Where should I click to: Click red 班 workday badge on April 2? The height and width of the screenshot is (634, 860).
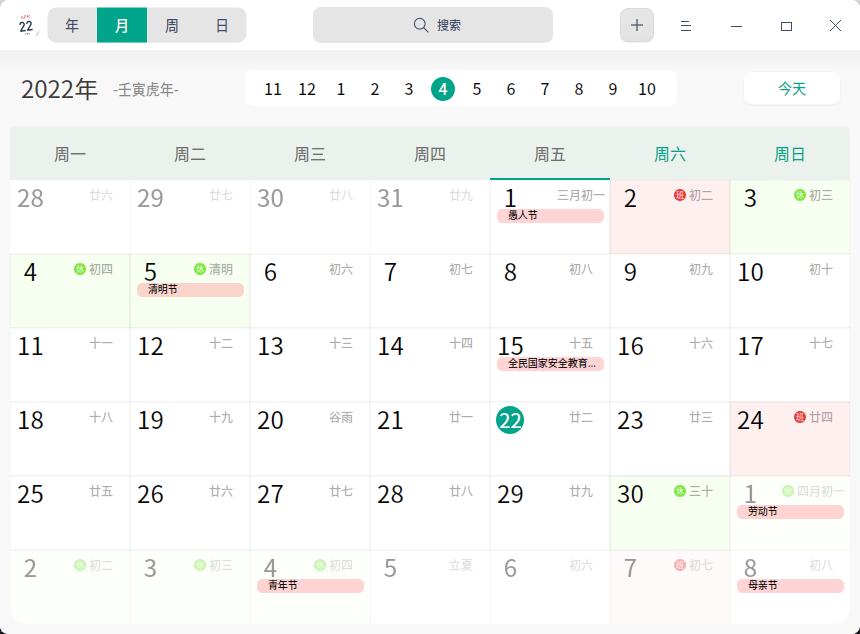(680, 195)
